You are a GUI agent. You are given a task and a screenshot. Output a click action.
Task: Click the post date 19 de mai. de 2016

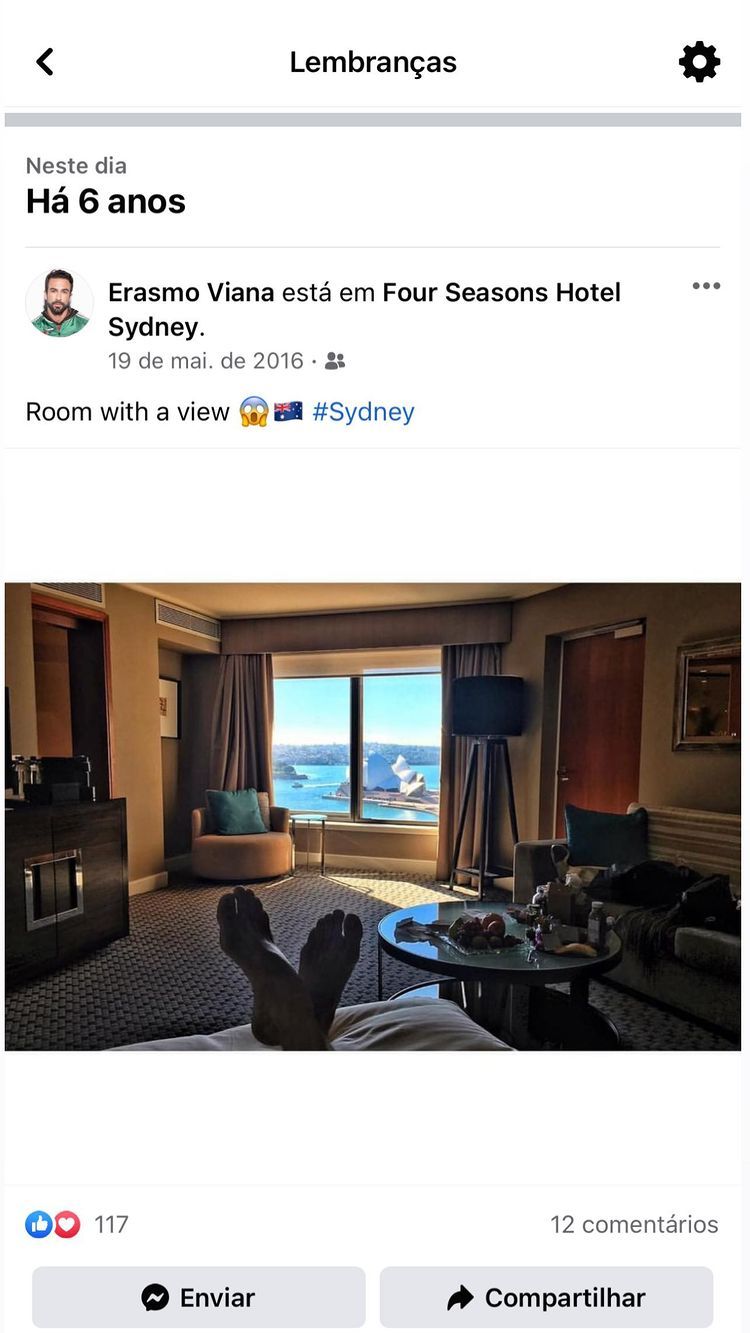click(x=205, y=361)
